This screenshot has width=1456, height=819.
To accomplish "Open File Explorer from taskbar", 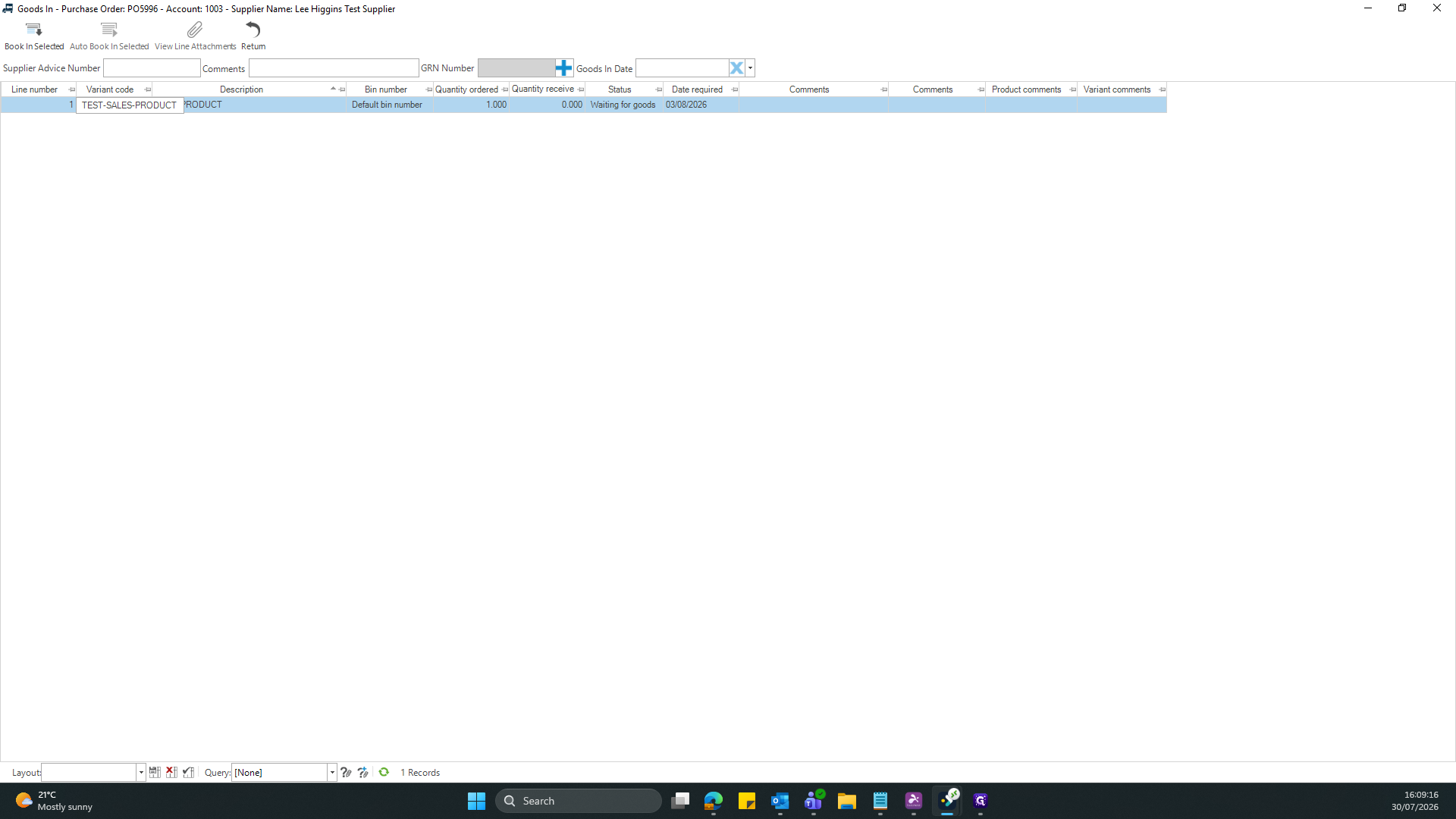I will (847, 801).
